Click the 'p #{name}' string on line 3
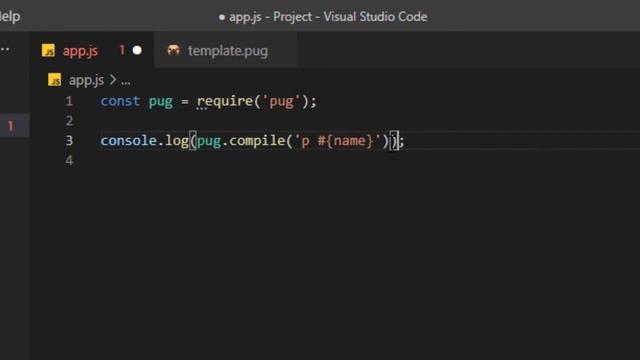The width and height of the screenshot is (640, 360). pyautogui.click(x=338, y=141)
